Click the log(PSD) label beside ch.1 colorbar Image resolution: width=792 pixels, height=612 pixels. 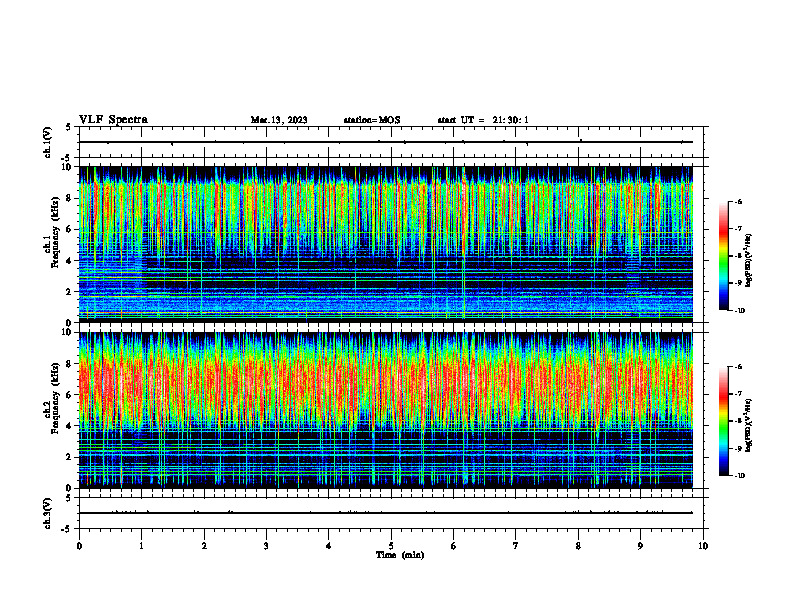coord(749,260)
